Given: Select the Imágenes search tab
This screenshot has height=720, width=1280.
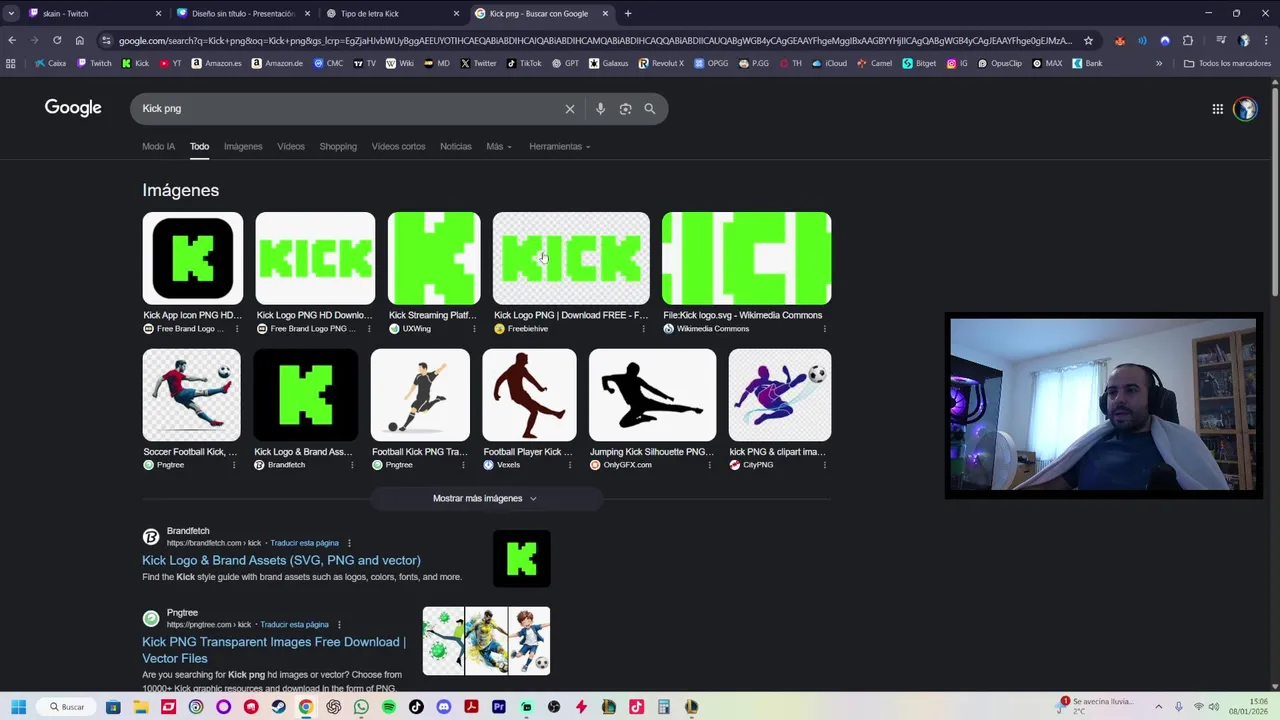Looking at the screenshot, I should (243, 146).
